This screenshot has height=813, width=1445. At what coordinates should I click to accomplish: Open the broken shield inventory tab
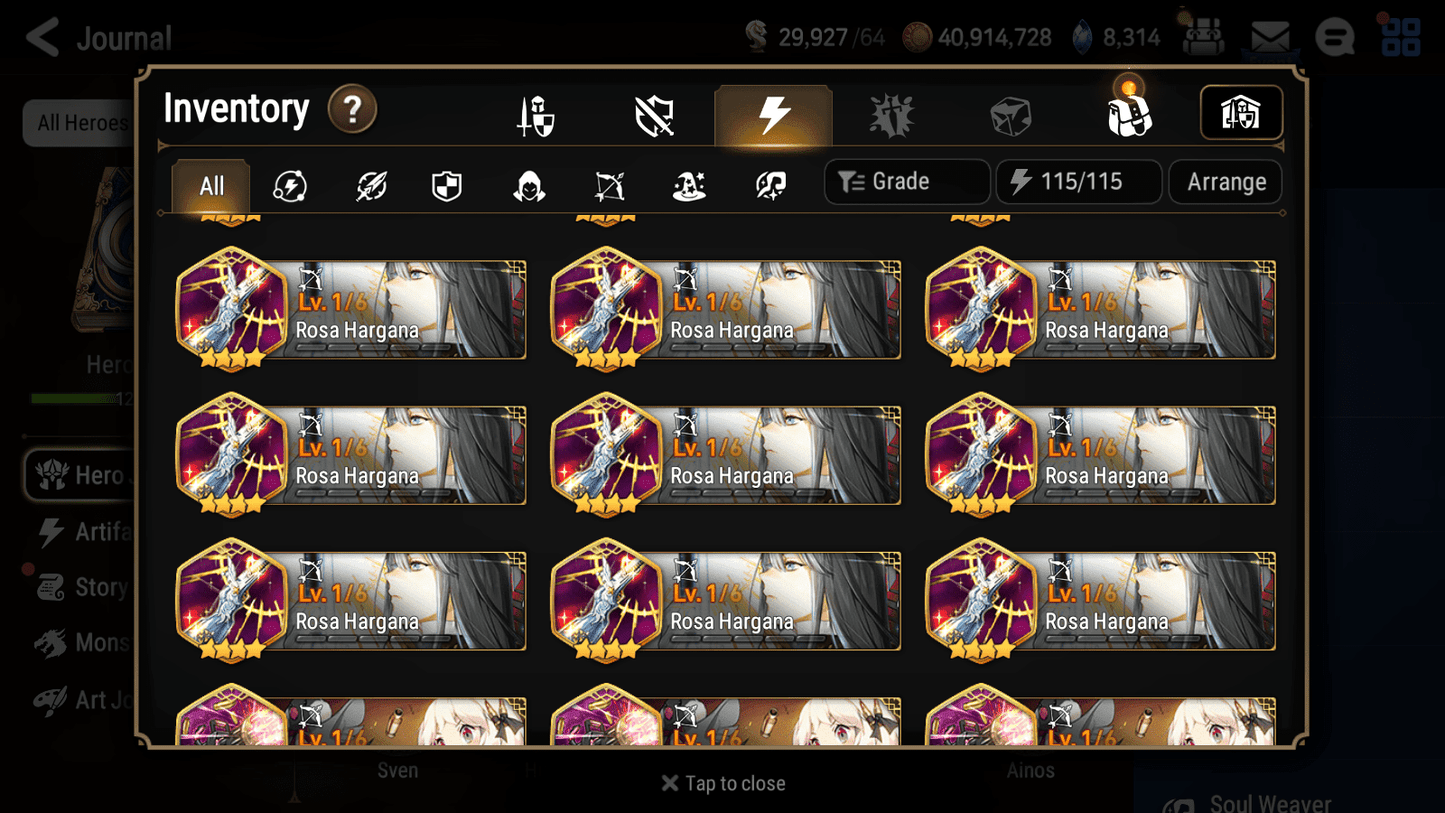pos(654,116)
